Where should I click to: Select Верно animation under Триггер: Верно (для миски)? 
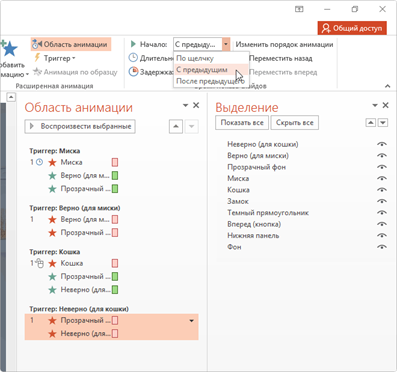(x=85, y=220)
